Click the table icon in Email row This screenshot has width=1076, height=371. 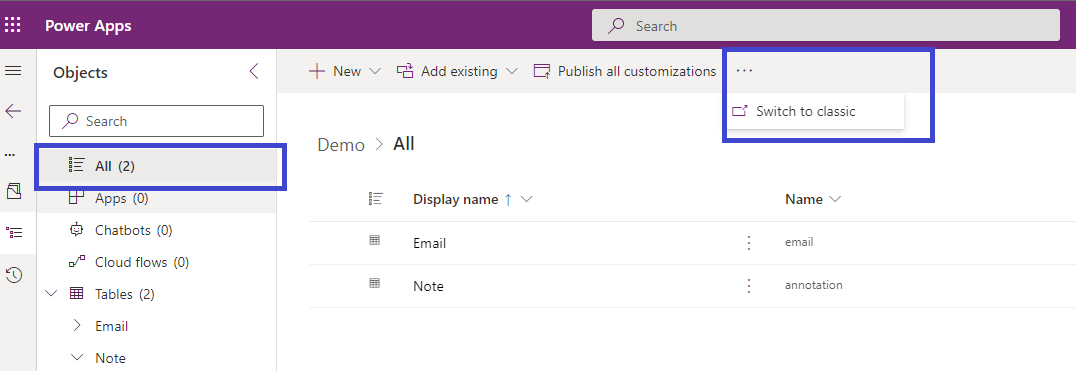[375, 240]
